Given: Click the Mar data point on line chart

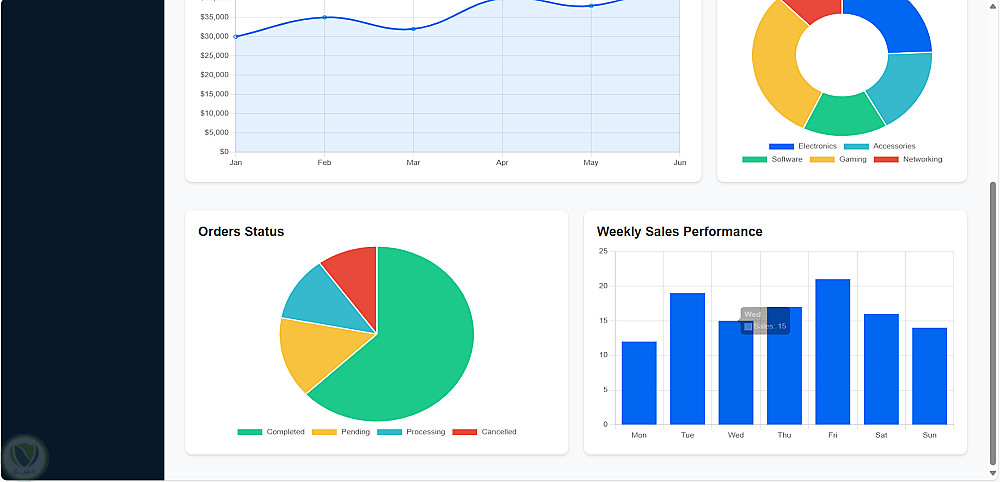Looking at the screenshot, I should point(413,29).
